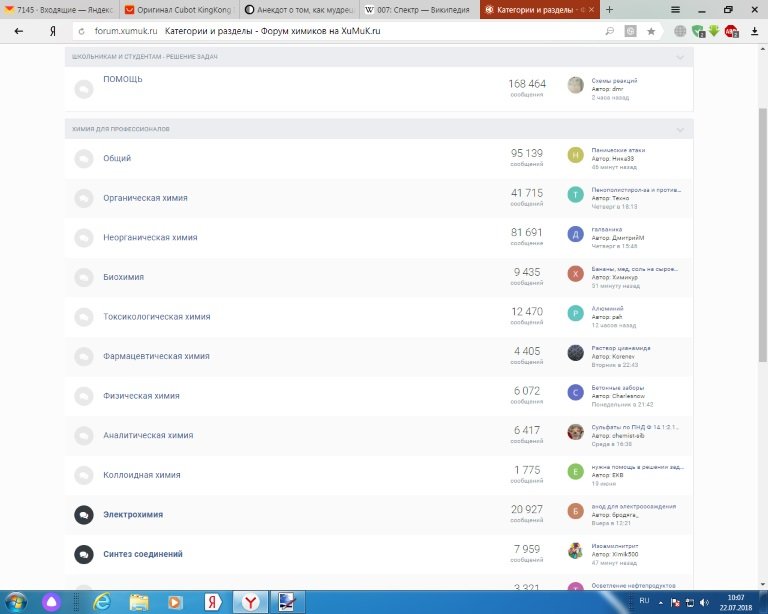
Task: Switch to the Оригинал Cubot KingKong tab
Action: 179,9
